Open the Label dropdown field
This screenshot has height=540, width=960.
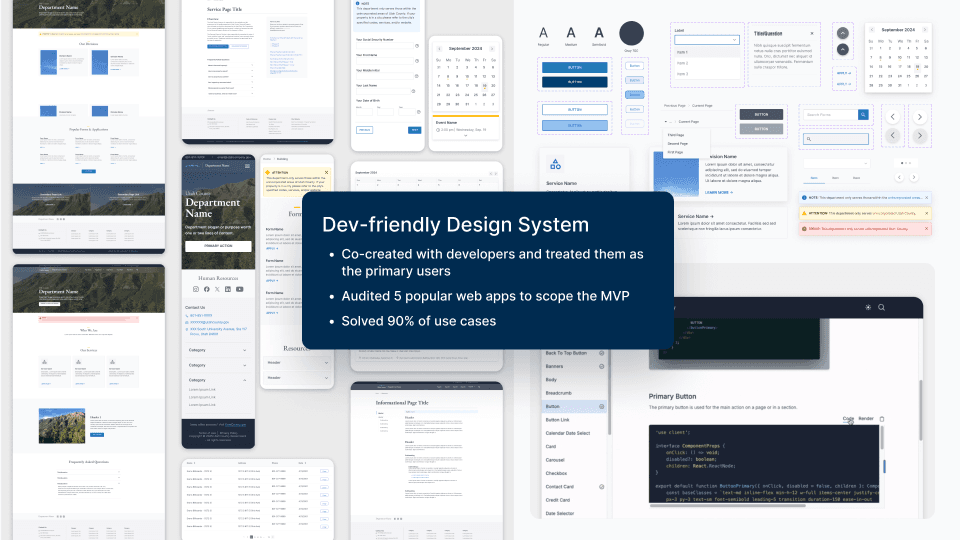click(x=707, y=40)
